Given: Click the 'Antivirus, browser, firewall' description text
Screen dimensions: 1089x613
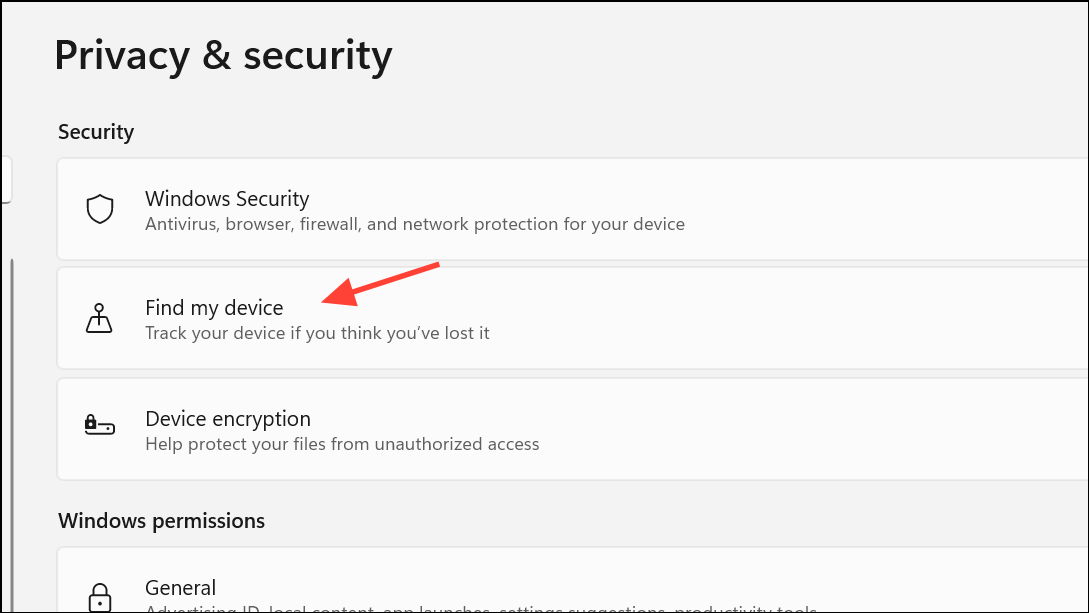Looking at the screenshot, I should click(x=414, y=224).
